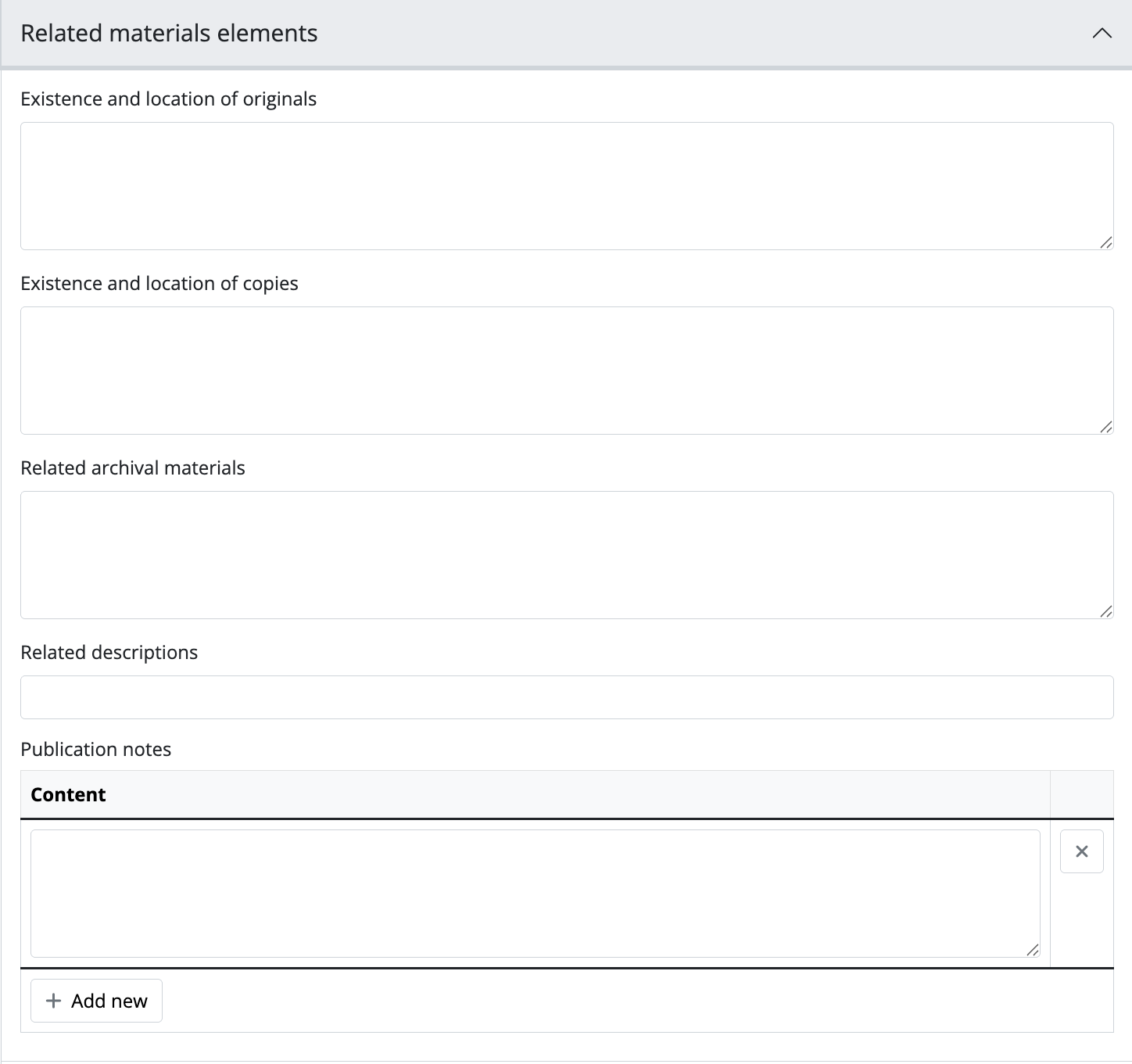The width and height of the screenshot is (1132, 1064).
Task: Click the Existence and location of originals label
Action: coord(168,99)
